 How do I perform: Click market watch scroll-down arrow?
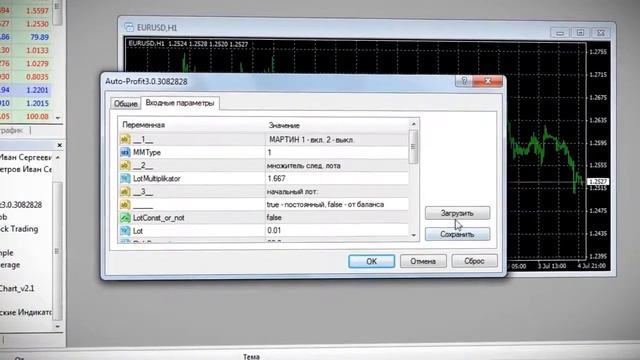(x=58, y=118)
